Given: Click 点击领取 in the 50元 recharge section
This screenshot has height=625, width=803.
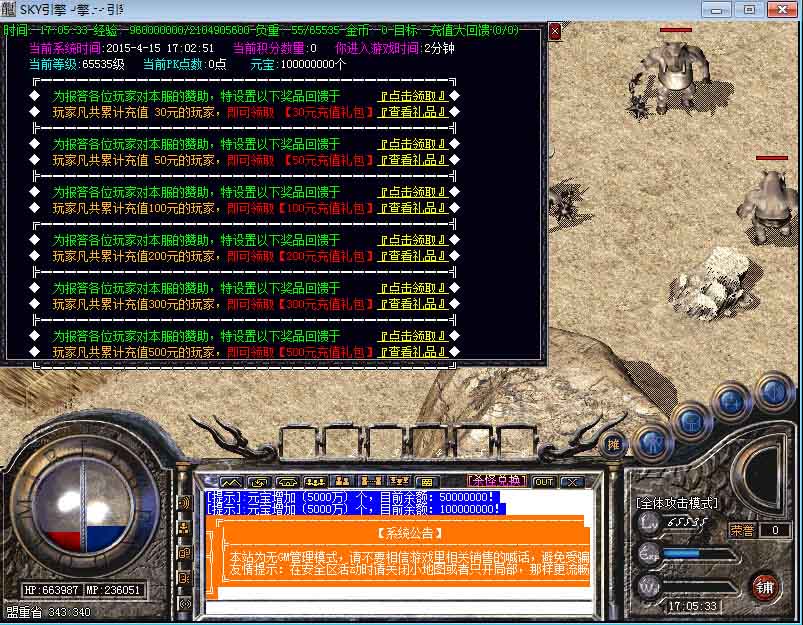Looking at the screenshot, I should pyautogui.click(x=413, y=144).
